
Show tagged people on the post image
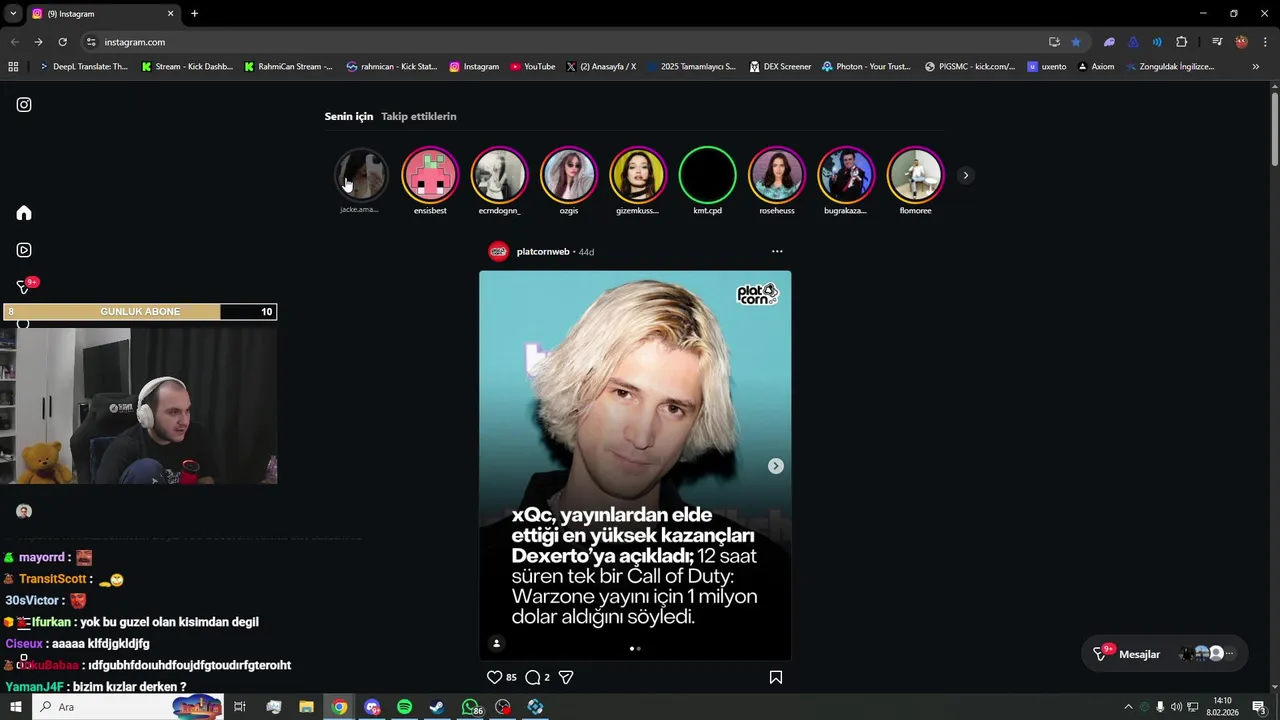pos(496,643)
